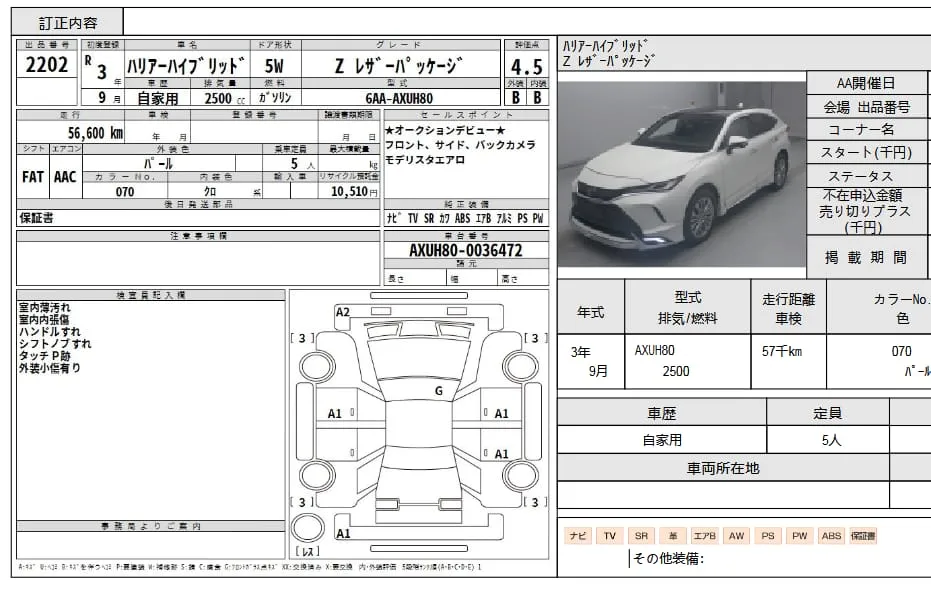Click the エアB airbag badge
Viewport: 931px width, 601px height.
[x=705, y=536]
